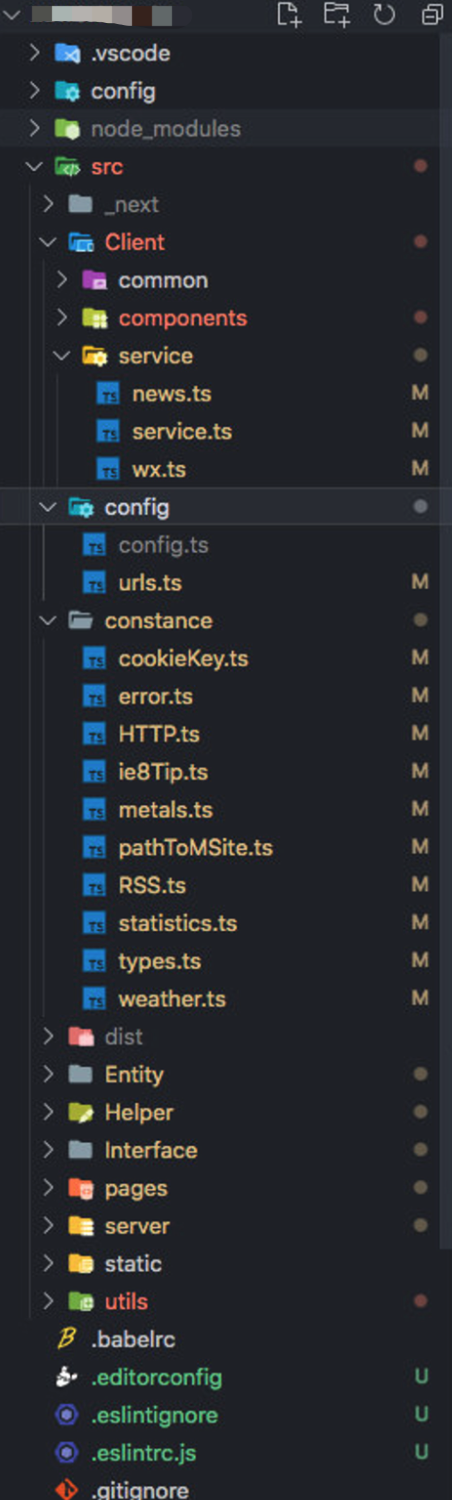Click the .editorconfig file icon
This screenshot has height=1500, width=452.
67,1377
